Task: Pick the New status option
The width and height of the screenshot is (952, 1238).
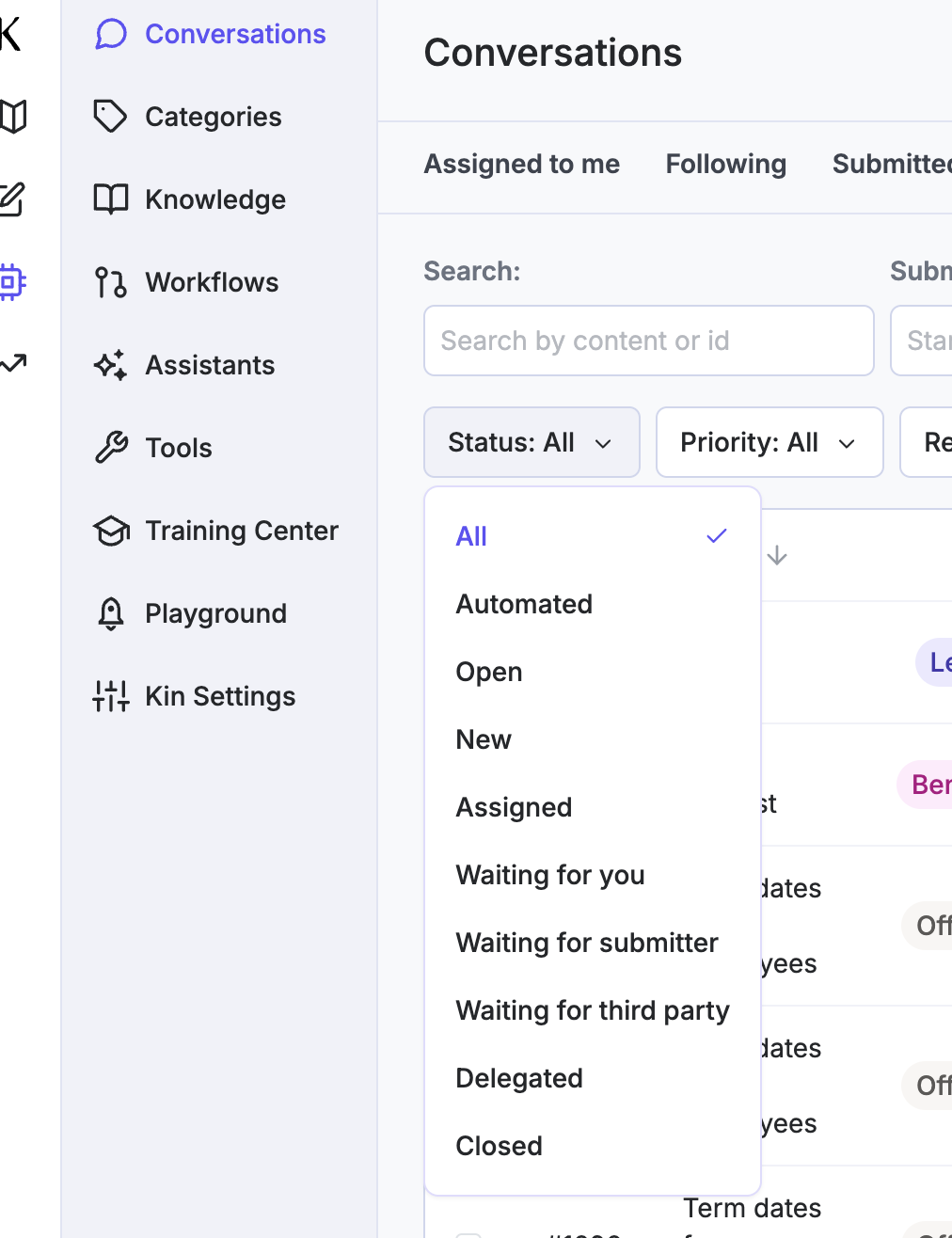Action: [593, 739]
